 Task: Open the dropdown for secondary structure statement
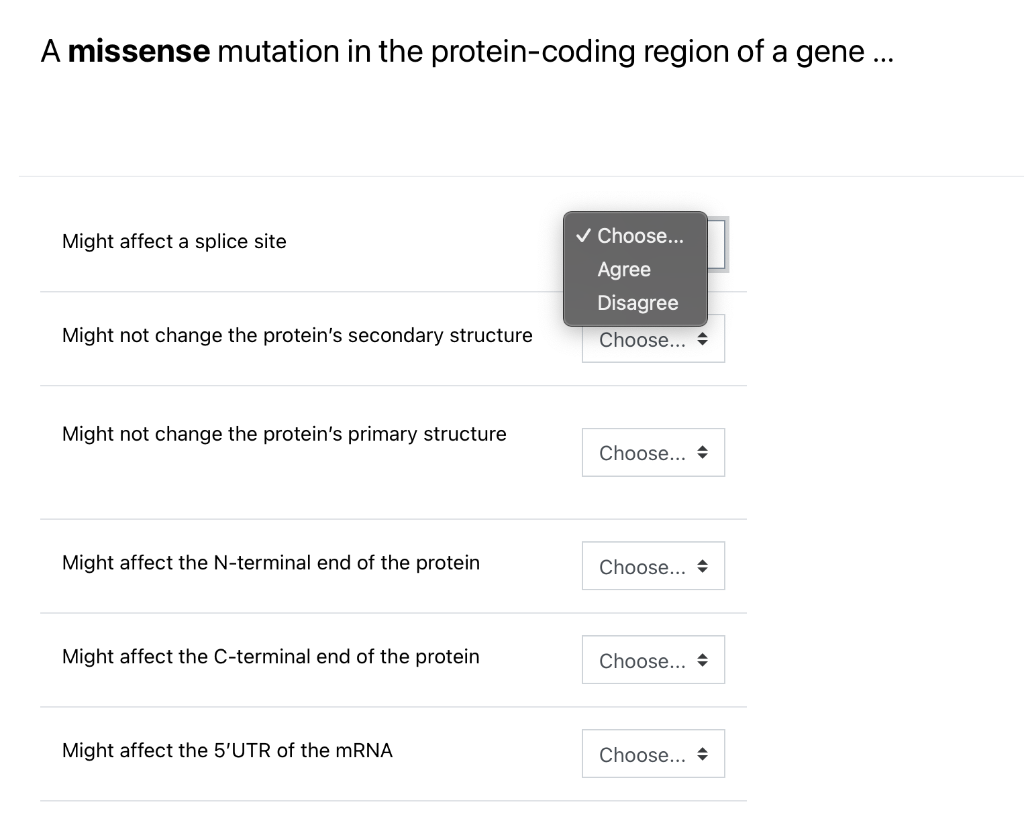(x=653, y=338)
